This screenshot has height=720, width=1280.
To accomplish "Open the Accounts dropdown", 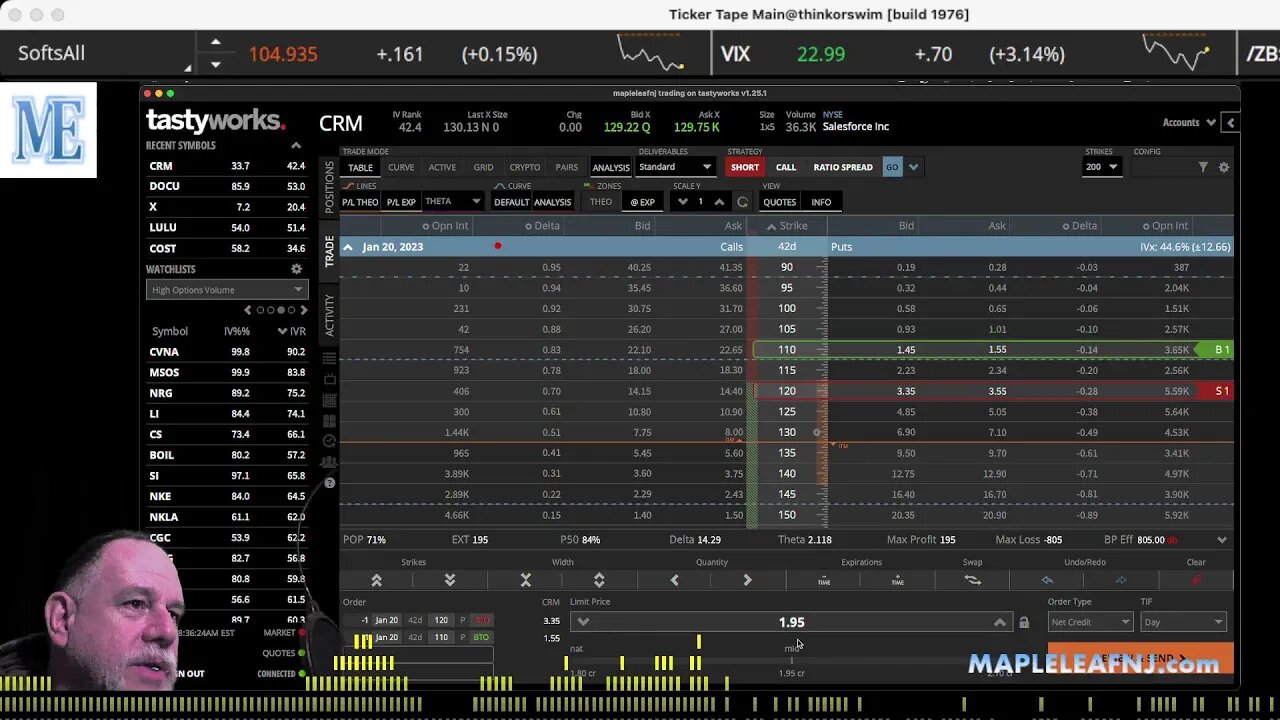I will [x=1188, y=123].
